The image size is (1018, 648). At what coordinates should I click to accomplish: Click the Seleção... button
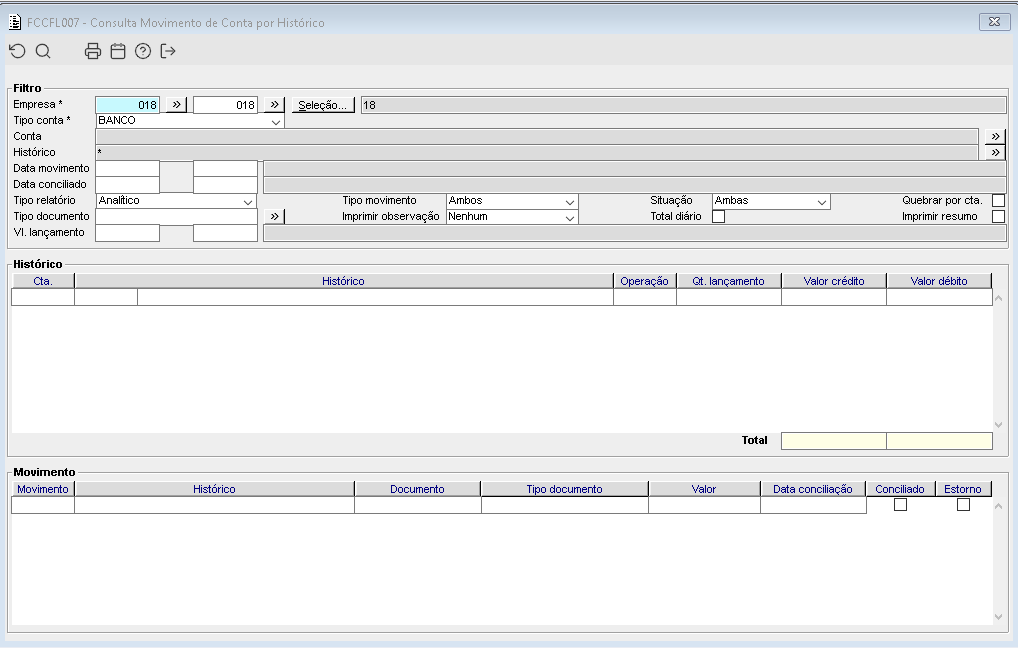click(323, 105)
